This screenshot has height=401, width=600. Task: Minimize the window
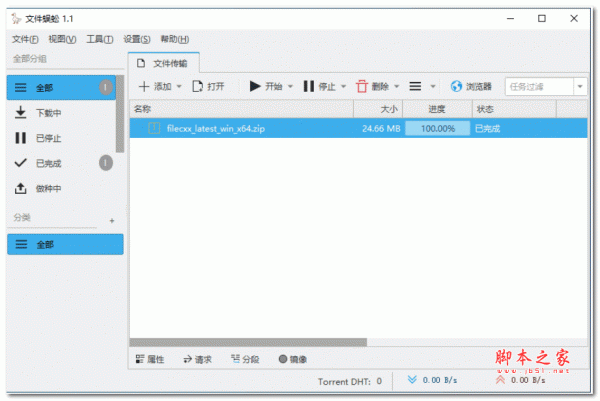pos(510,18)
